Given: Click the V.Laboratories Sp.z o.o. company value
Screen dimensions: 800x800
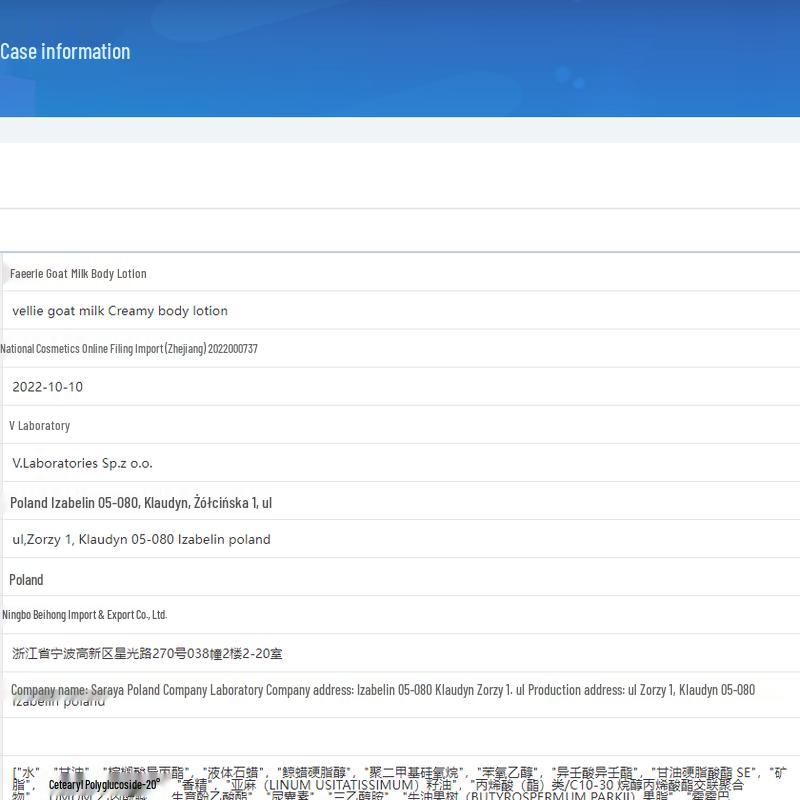Looking at the screenshot, I should tap(82, 463).
